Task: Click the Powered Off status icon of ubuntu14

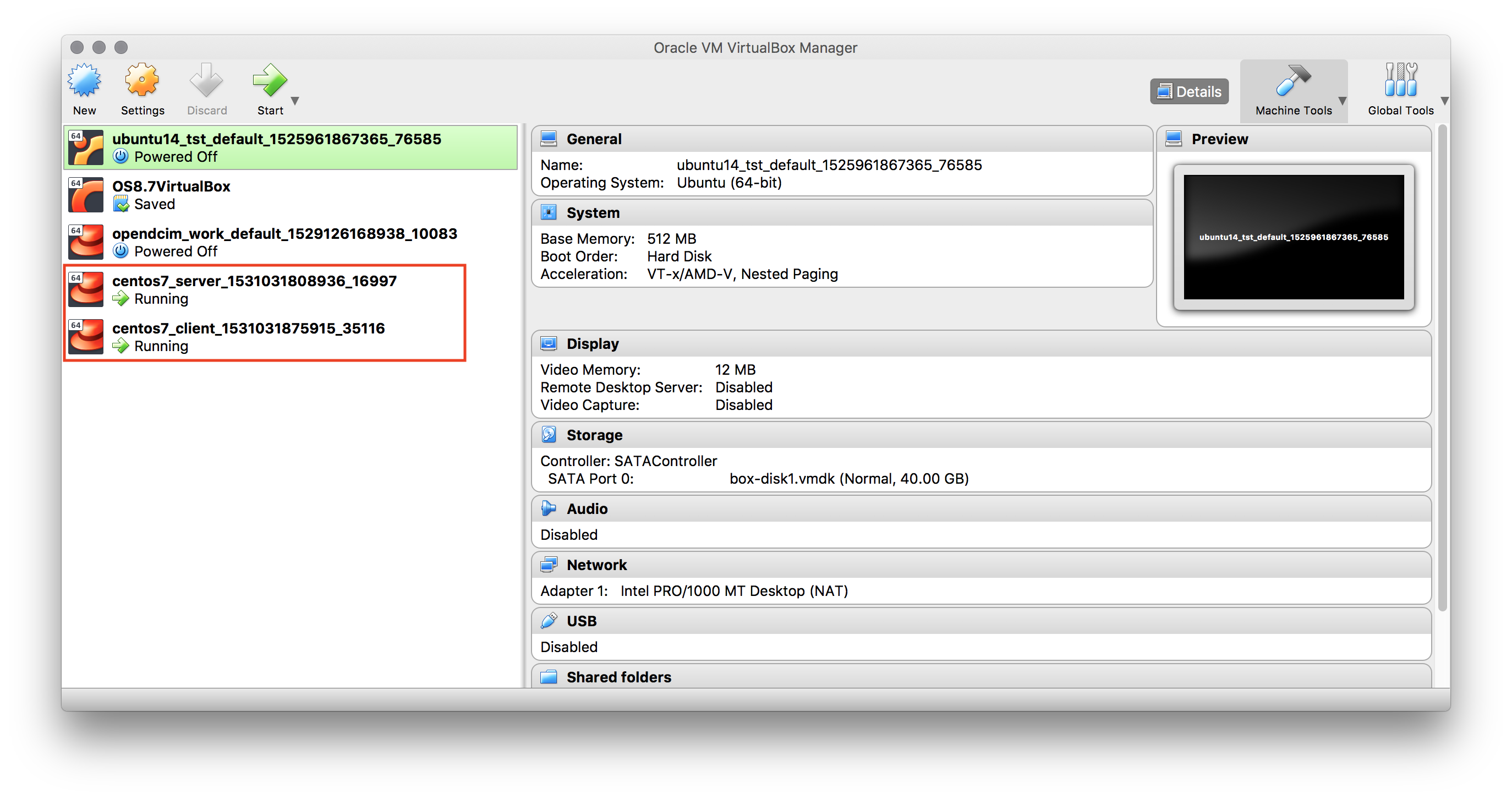Action: point(120,157)
